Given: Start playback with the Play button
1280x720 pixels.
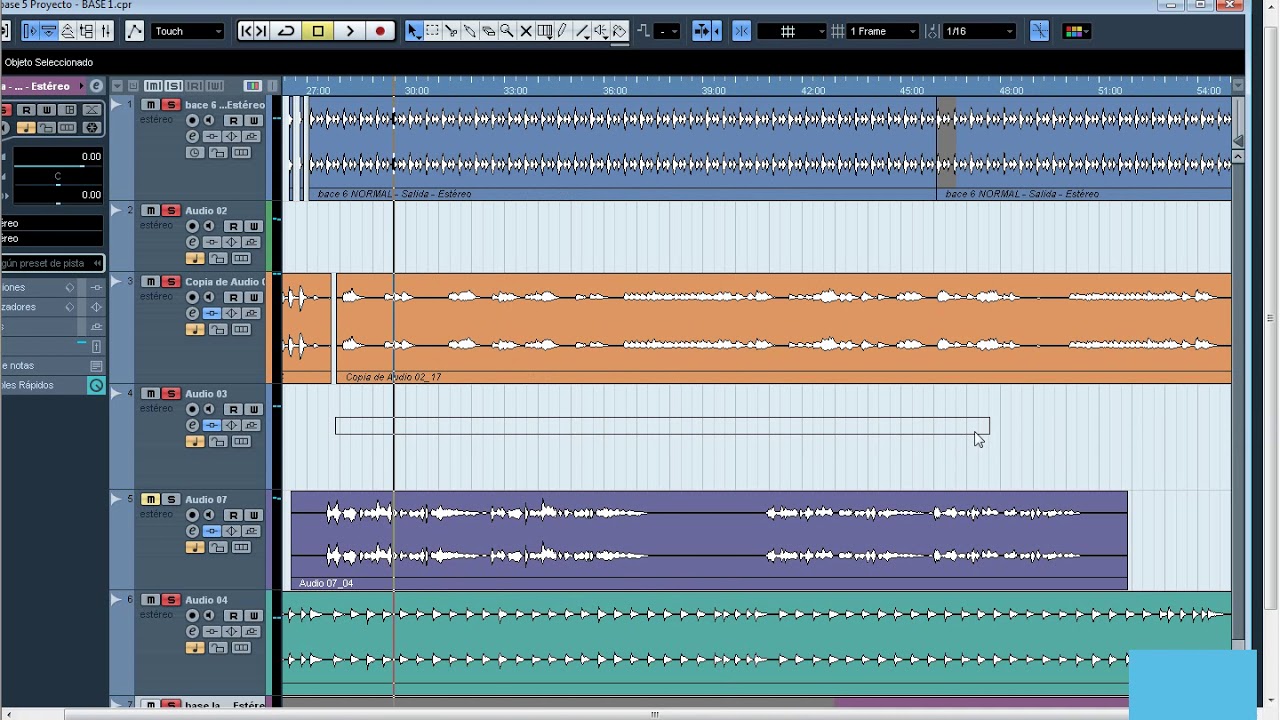Looking at the screenshot, I should click(350, 31).
